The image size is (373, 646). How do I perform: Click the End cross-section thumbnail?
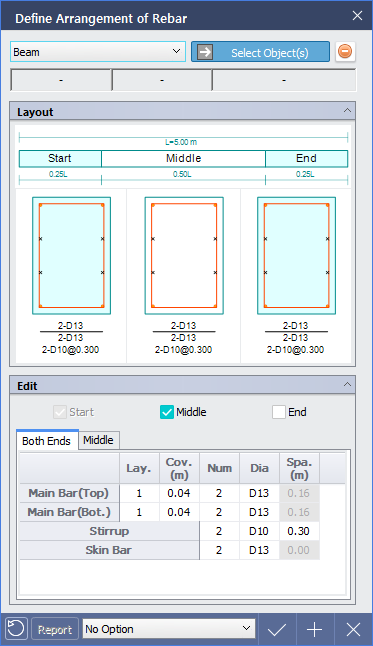click(296, 255)
